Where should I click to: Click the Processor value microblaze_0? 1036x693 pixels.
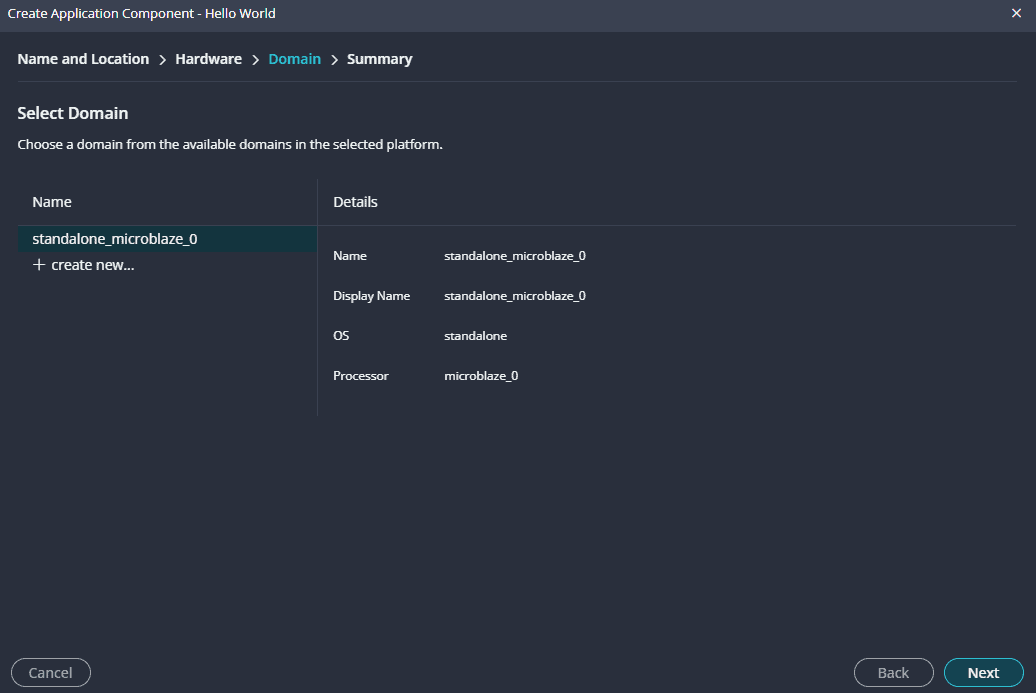coord(481,376)
